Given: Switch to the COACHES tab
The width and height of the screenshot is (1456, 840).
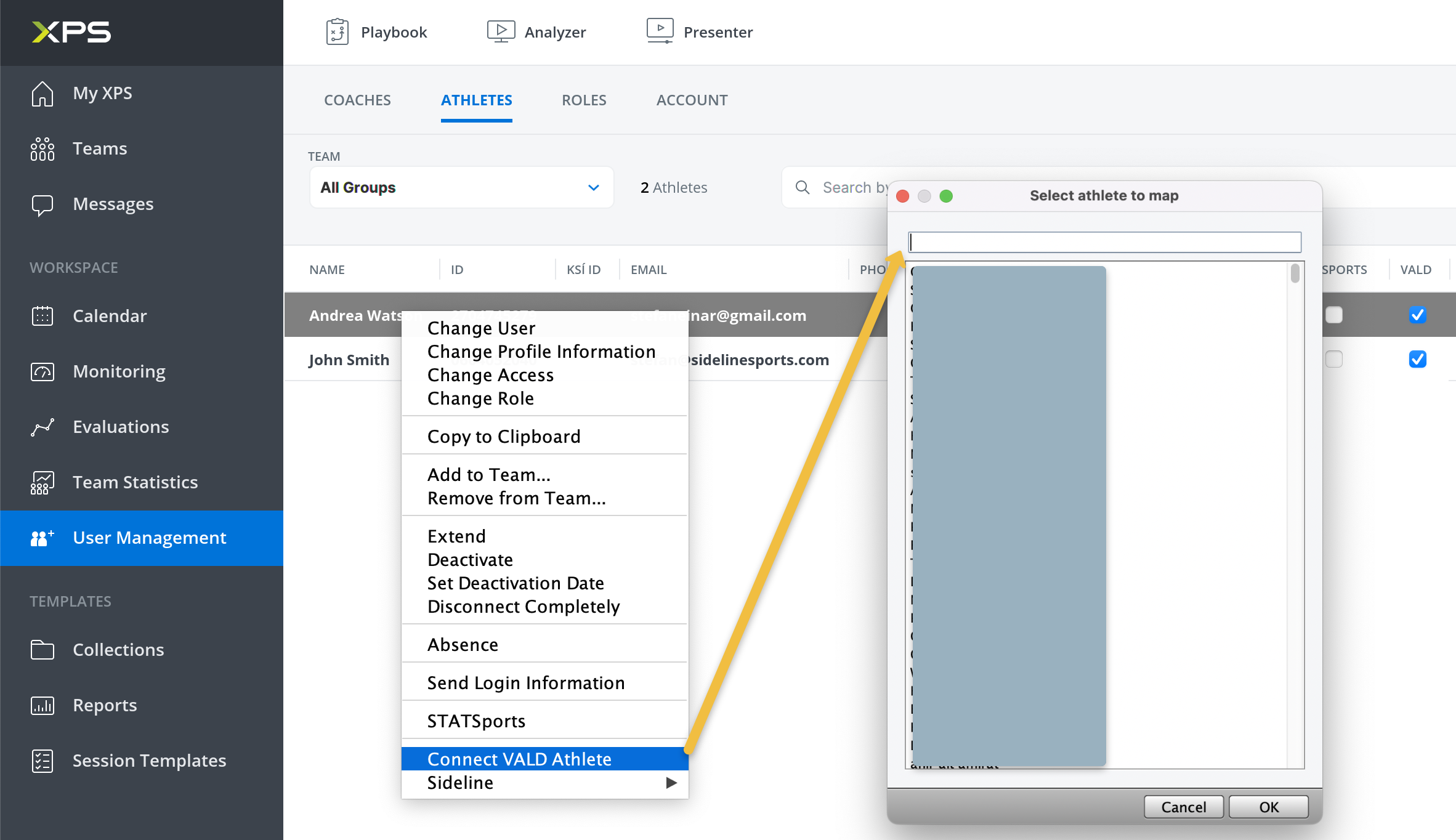Looking at the screenshot, I should coord(357,100).
